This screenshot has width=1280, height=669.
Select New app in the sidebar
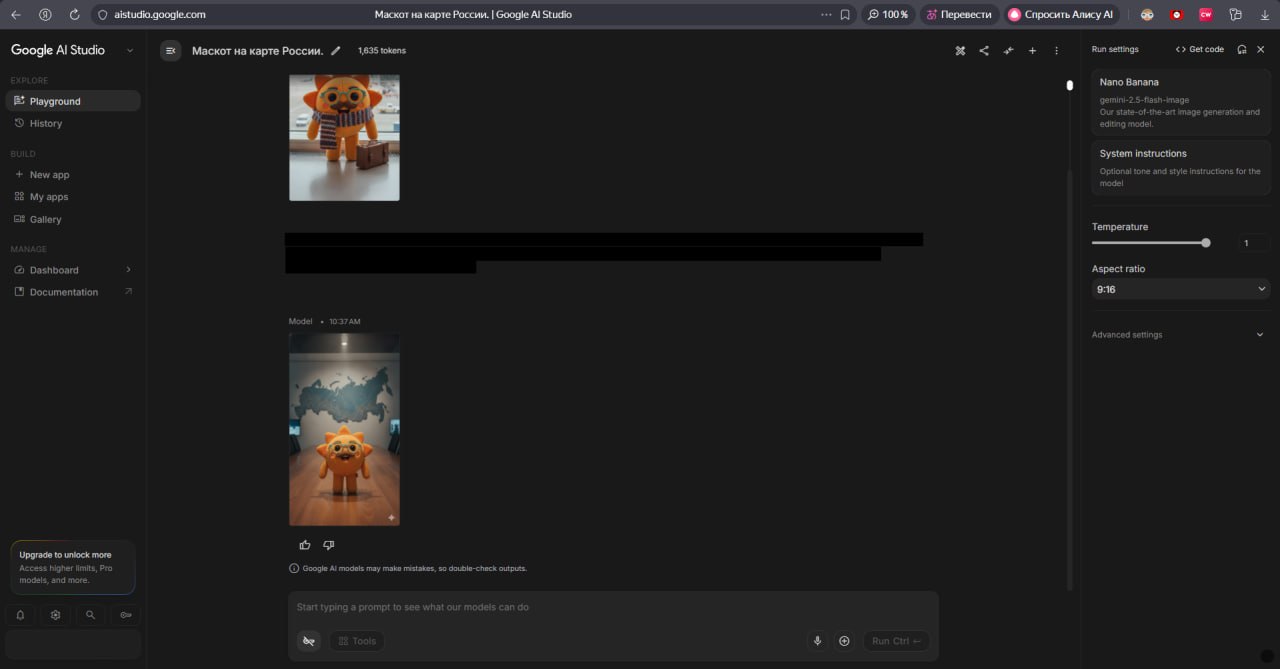coord(72,175)
